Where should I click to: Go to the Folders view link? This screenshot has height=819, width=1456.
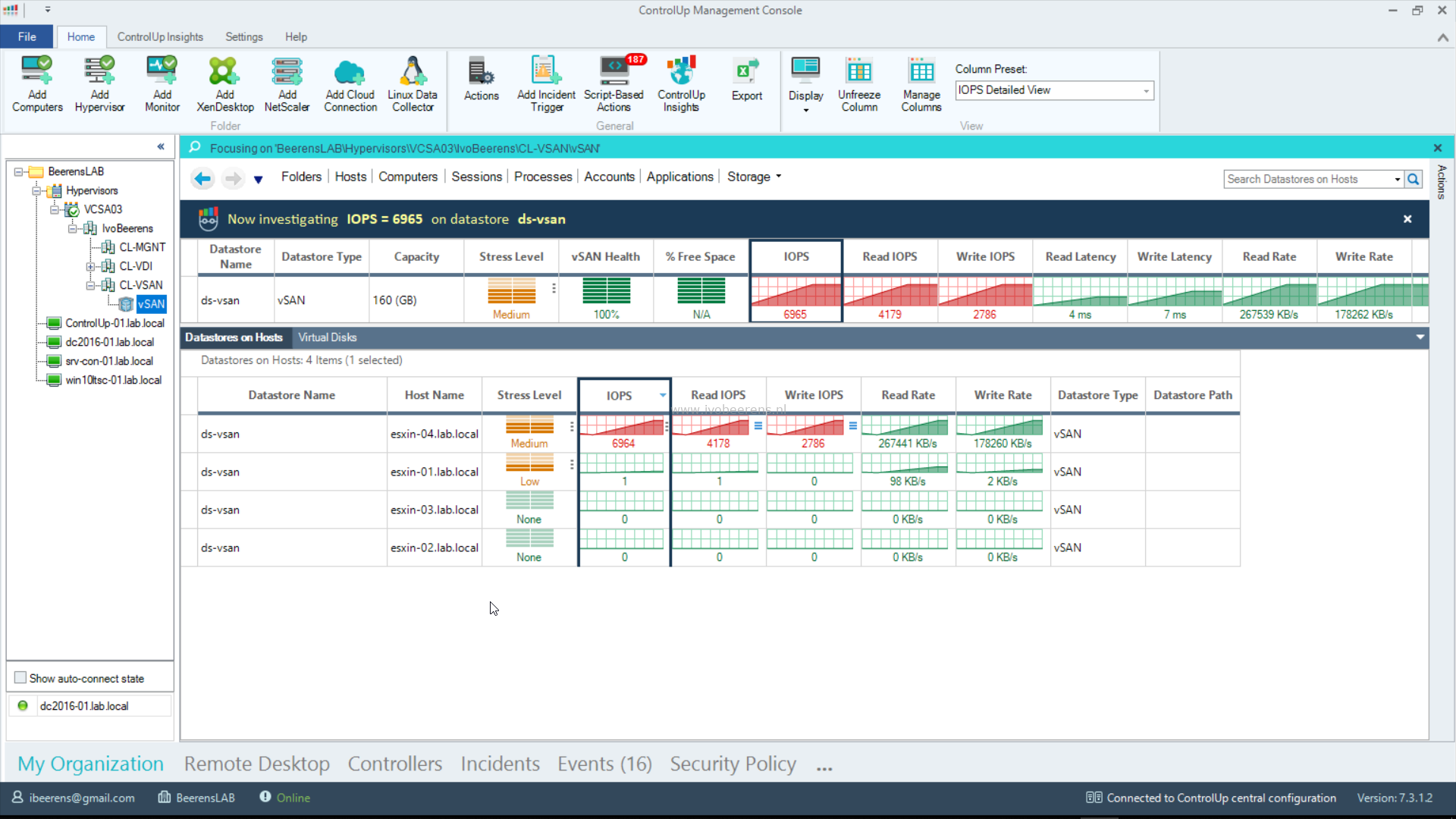(301, 177)
